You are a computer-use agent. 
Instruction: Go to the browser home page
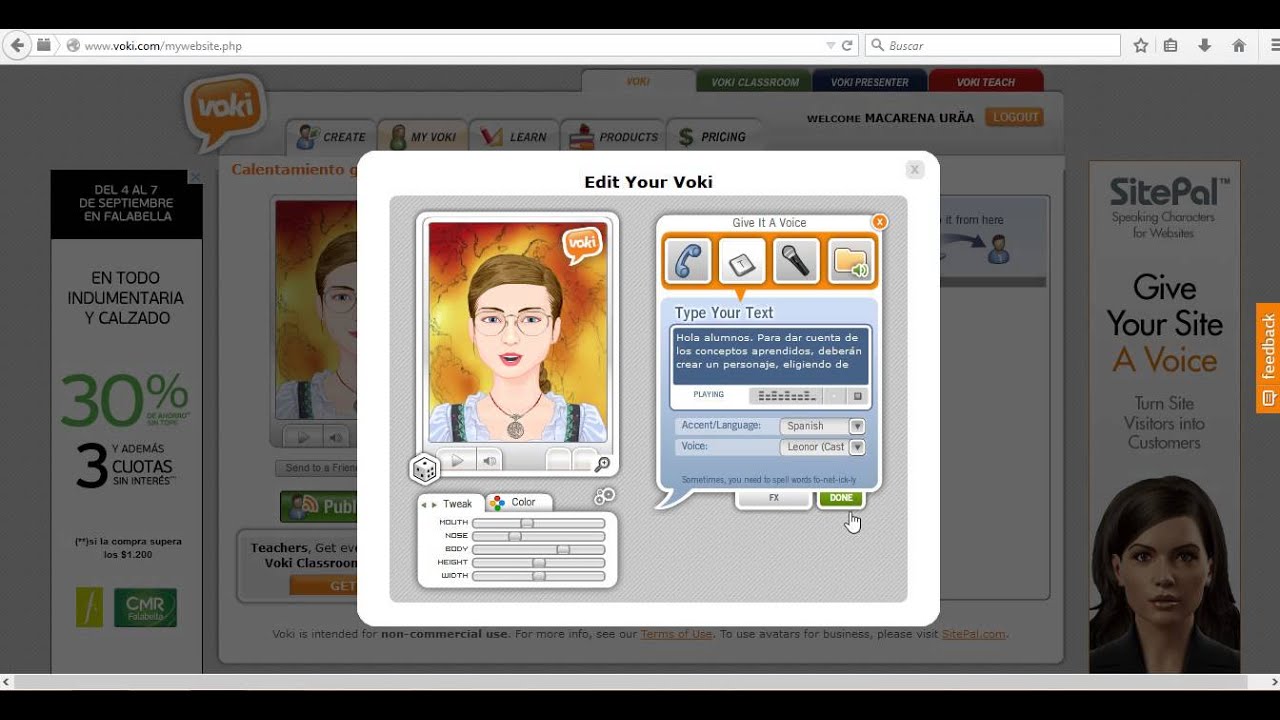(1239, 45)
